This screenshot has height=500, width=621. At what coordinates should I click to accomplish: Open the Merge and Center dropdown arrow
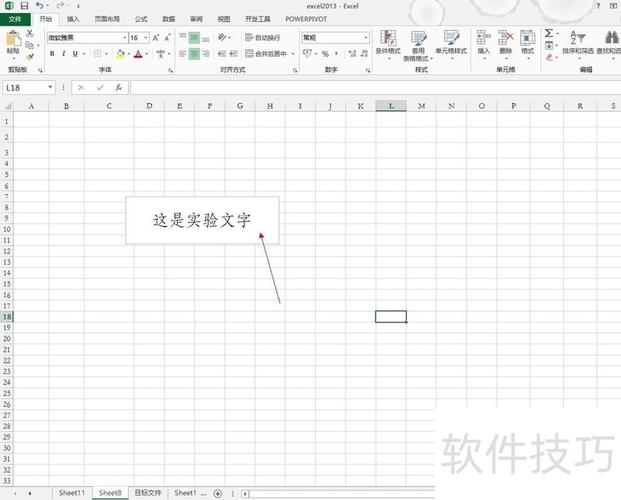(293, 53)
